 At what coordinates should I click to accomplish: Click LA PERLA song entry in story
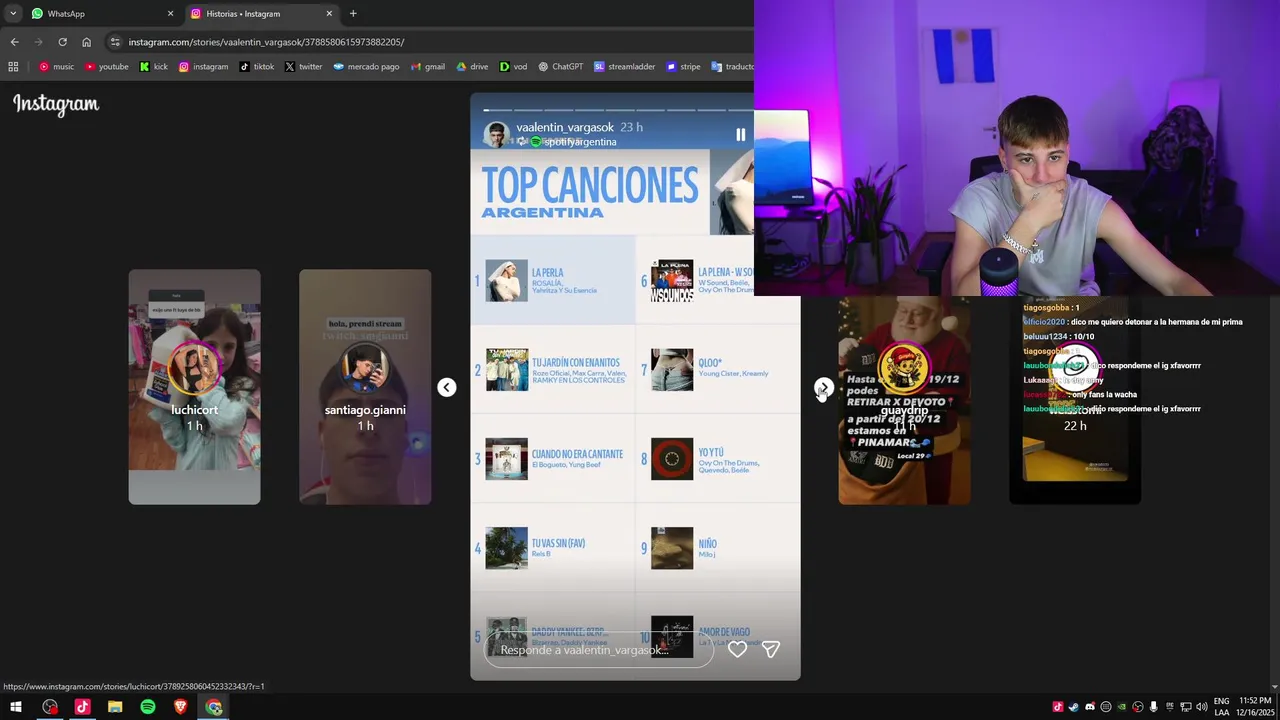click(553, 280)
